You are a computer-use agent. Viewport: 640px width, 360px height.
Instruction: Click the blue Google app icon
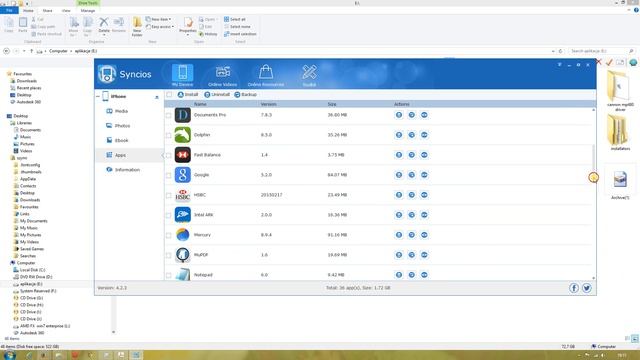tap(182, 175)
